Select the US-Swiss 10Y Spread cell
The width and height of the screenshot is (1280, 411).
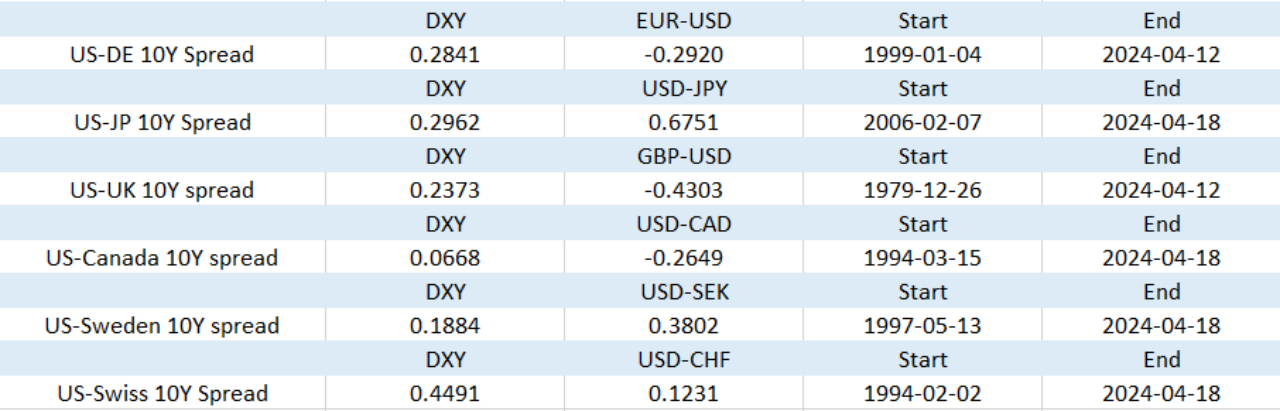(162, 394)
